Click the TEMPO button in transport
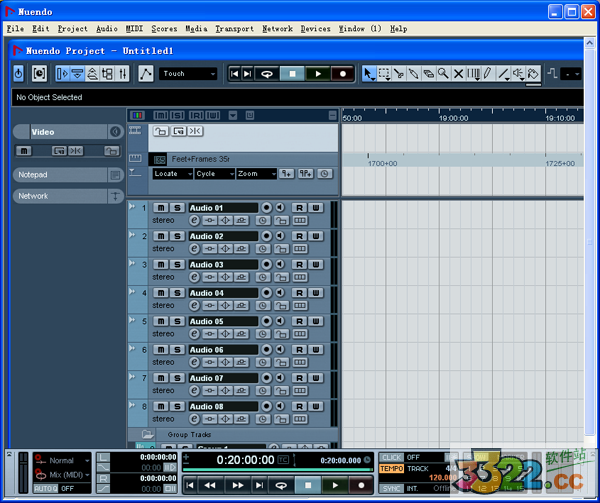Viewport: 600px width, 503px height. 391,469
